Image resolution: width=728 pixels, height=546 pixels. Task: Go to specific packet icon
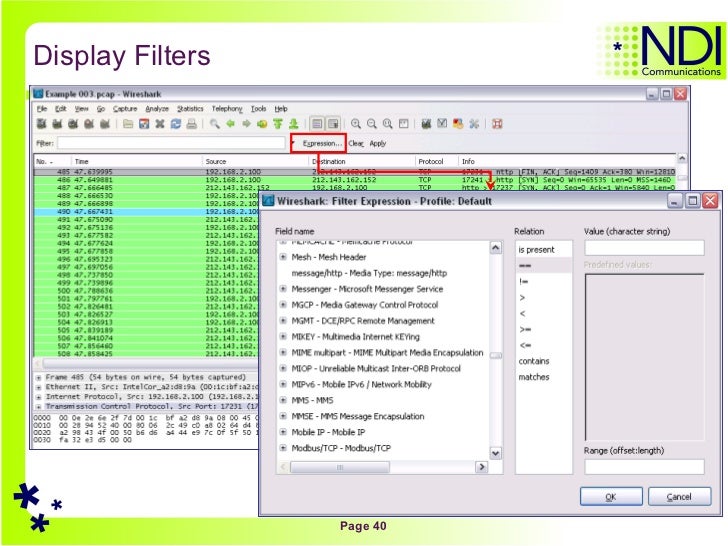(x=262, y=124)
